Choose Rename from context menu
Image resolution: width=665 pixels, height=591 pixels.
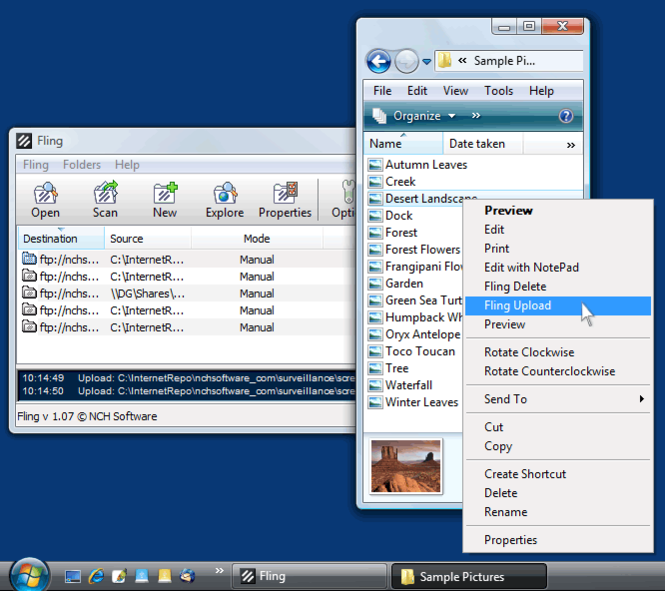point(558,512)
